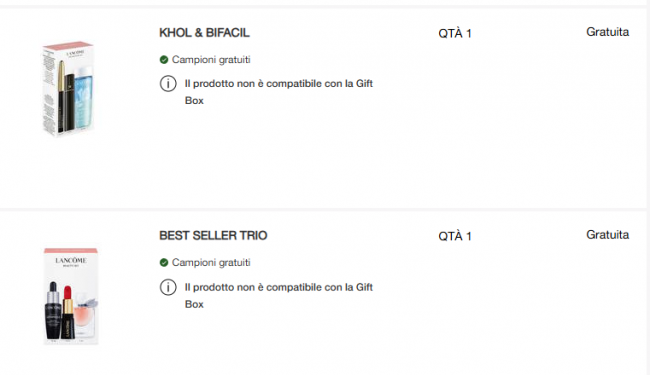Click 'Gratuita' price of KHOL & BIFACIL
The height and width of the screenshot is (375, 650).
(x=607, y=32)
